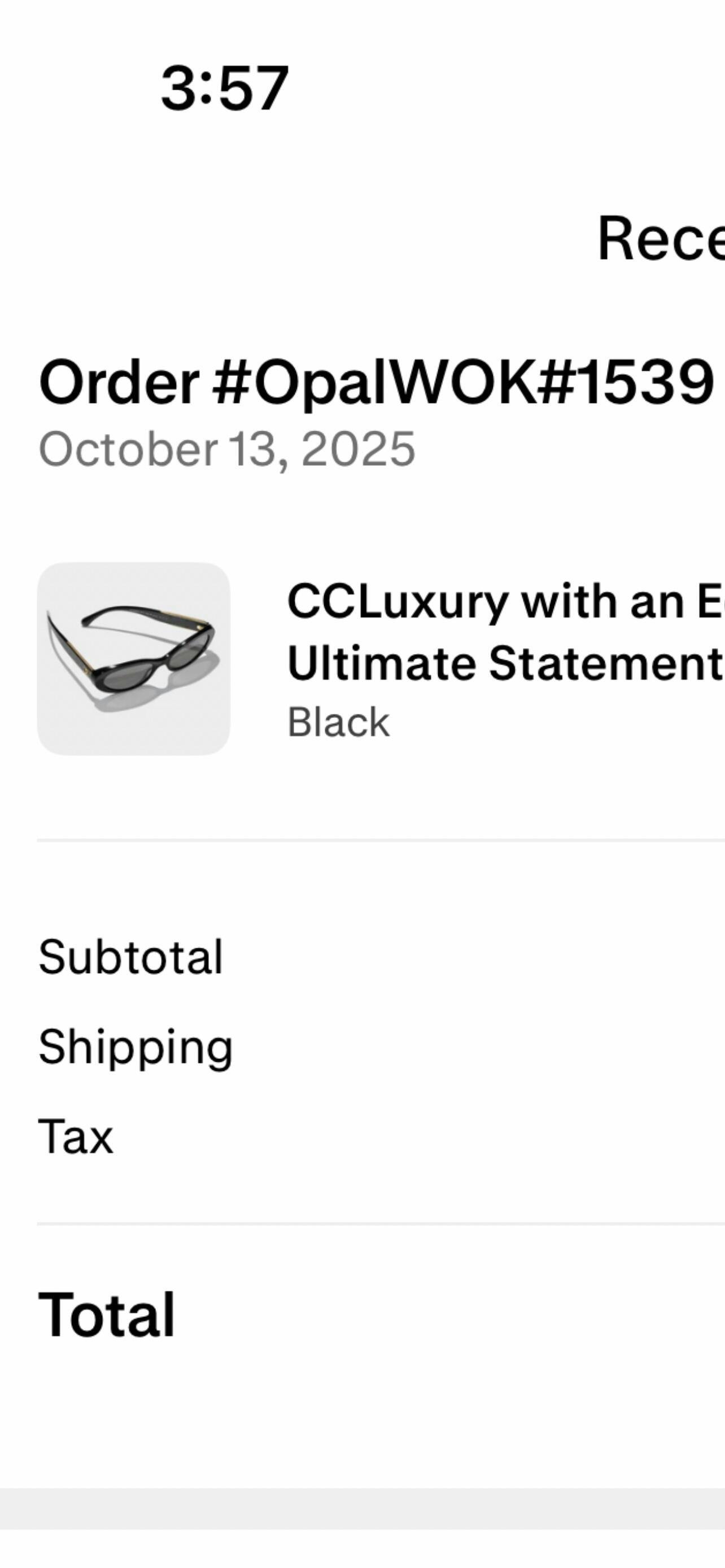
Task: Tap the word Order in the heading
Action: click(119, 383)
